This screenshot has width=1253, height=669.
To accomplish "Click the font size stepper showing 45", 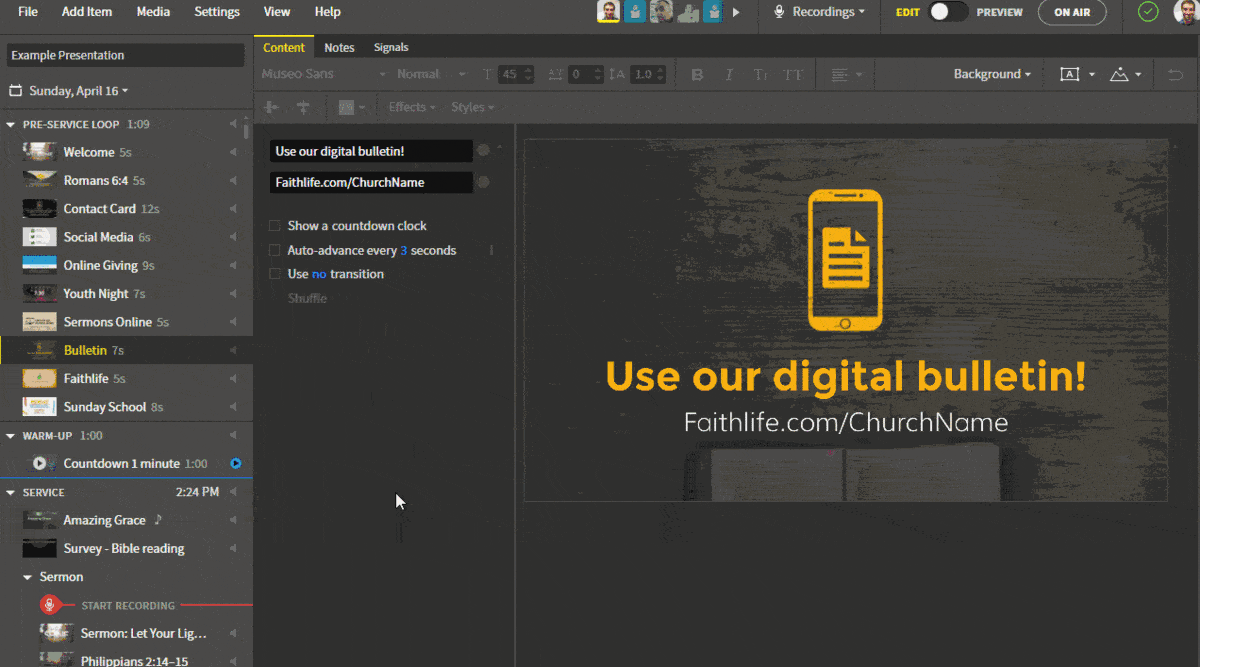I will (x=517, y=74).
